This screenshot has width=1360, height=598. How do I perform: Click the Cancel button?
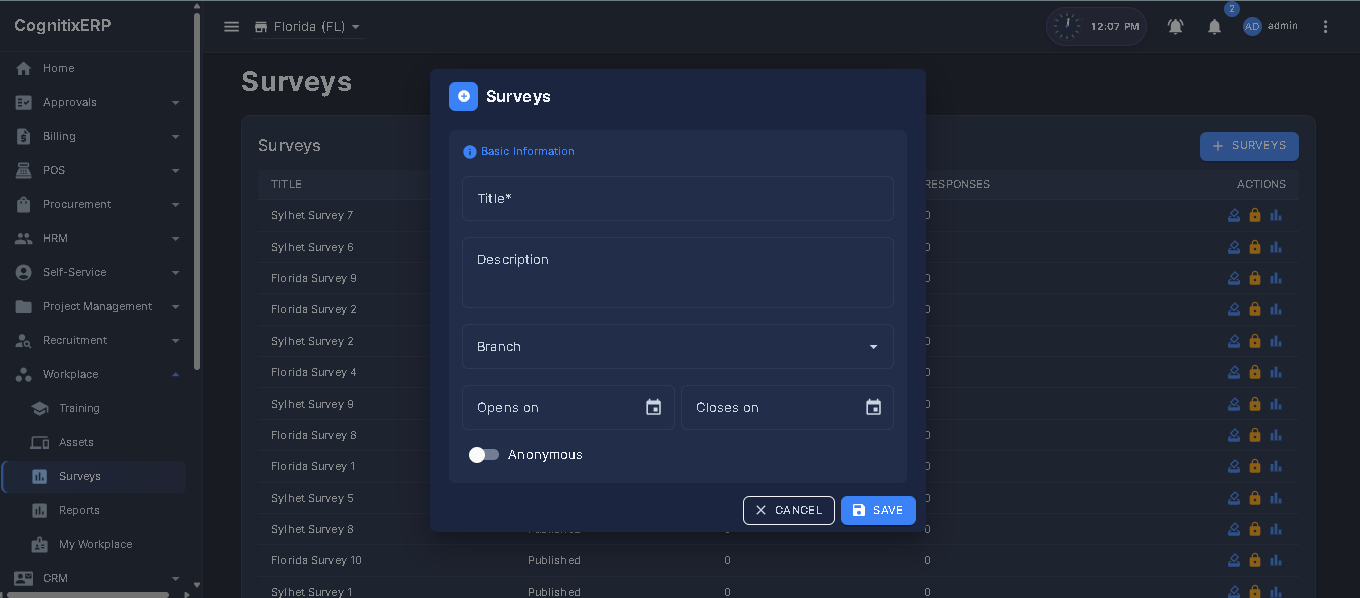(789, 510)
